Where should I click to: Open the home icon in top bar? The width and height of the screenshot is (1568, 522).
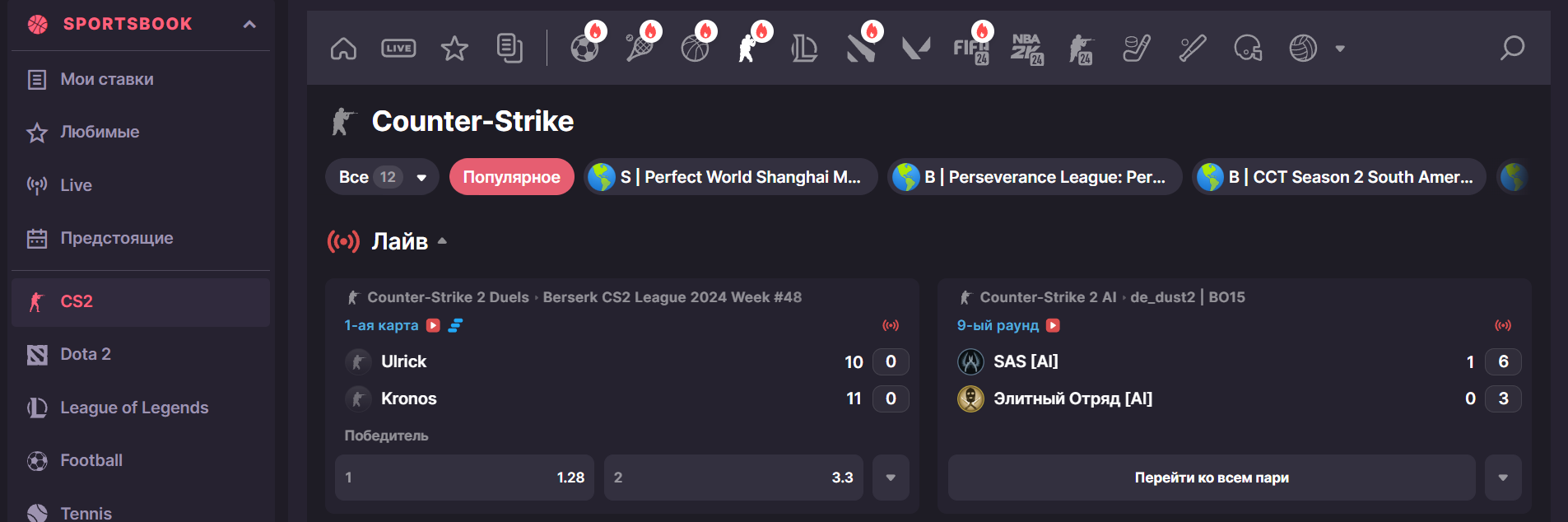[343, 49]
